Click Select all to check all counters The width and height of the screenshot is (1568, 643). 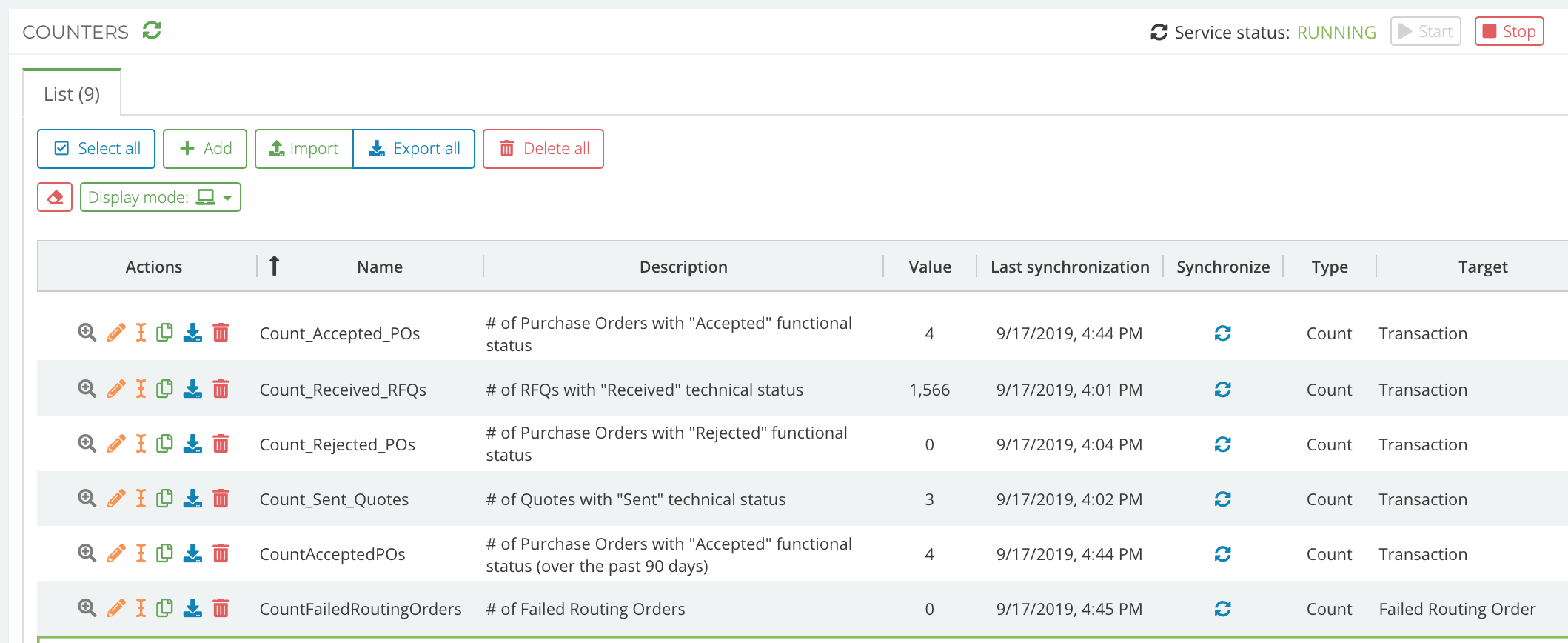point(96,149)
